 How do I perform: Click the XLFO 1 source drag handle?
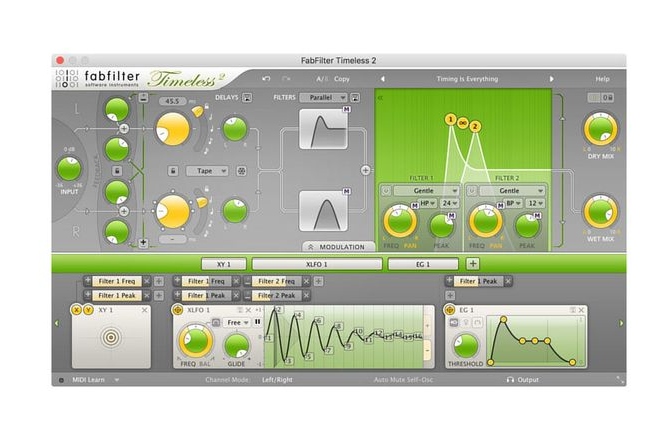pos(177,310)
